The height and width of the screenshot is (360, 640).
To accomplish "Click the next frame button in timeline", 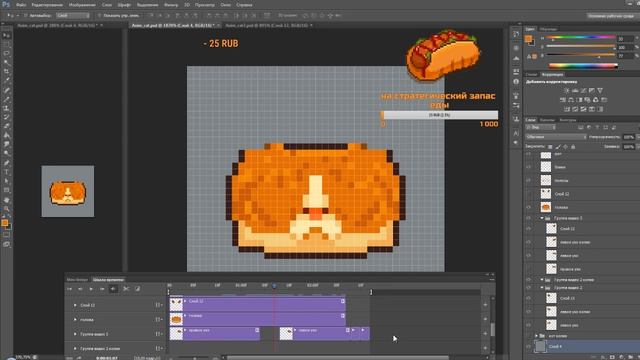I will tap(102, 289).
